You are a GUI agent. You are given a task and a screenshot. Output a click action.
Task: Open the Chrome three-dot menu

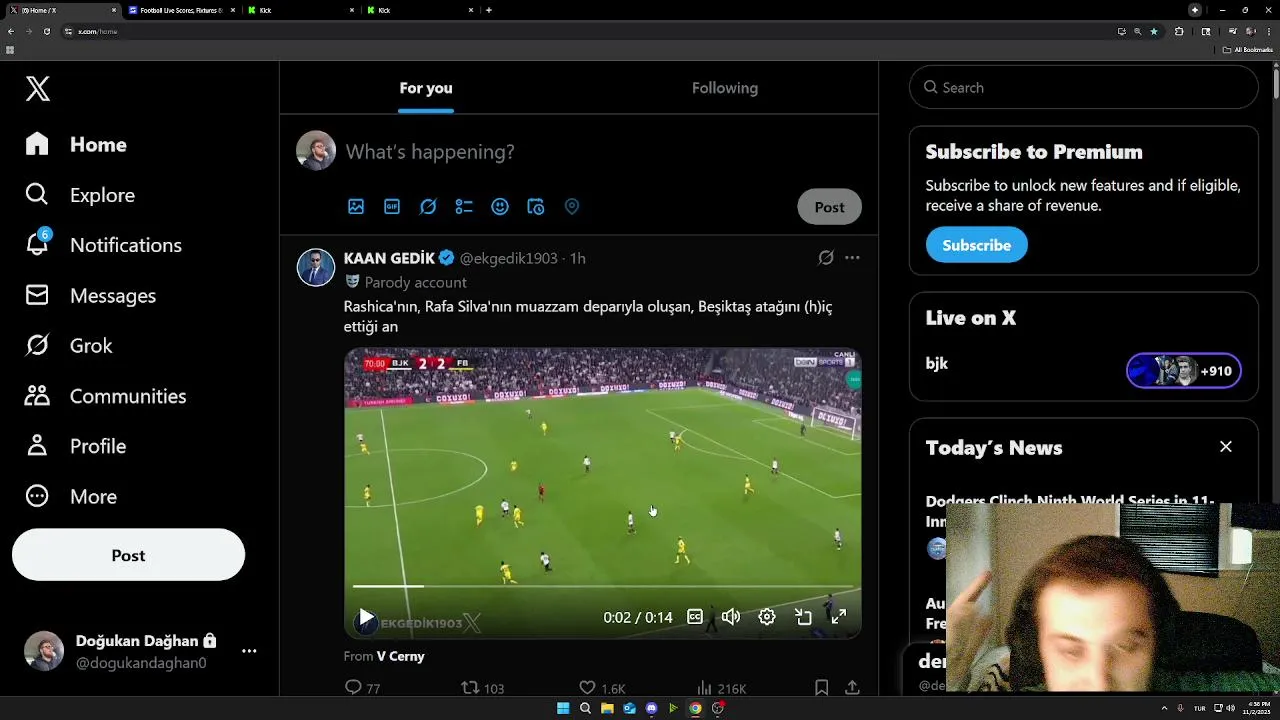(x=1269, y=31)
